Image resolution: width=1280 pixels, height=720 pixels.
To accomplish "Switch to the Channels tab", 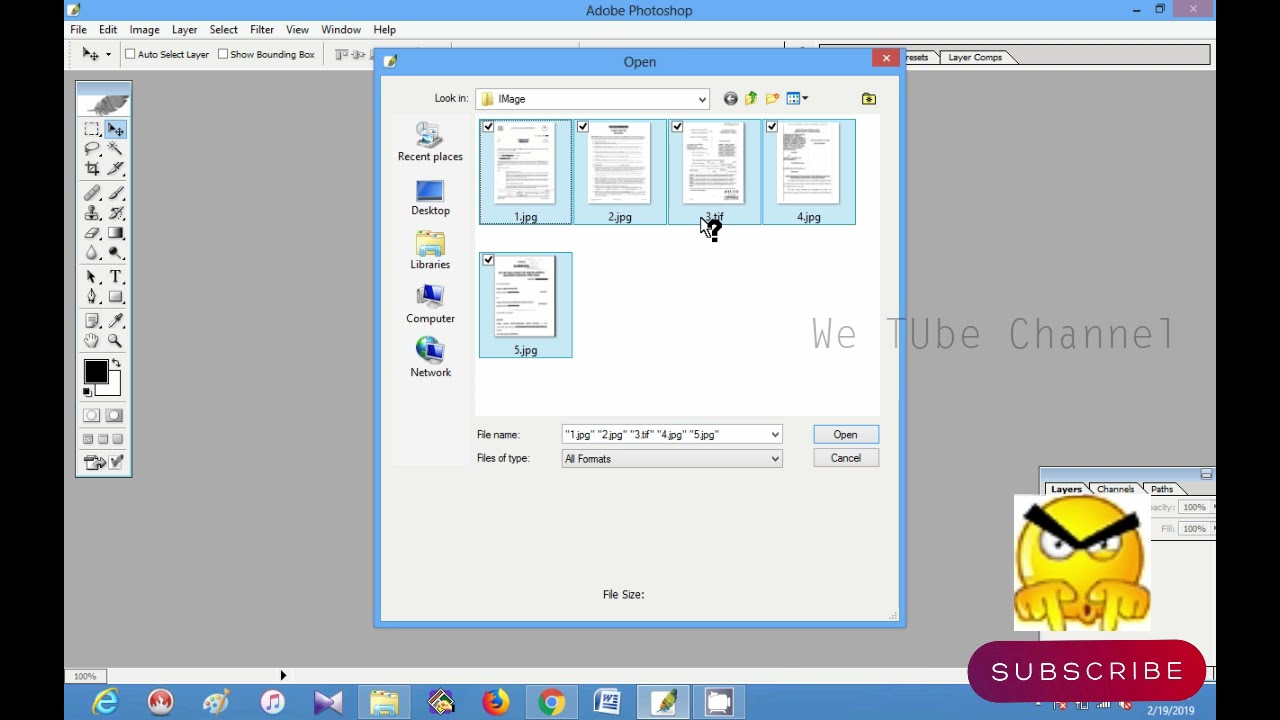I will pos(1116,489).
